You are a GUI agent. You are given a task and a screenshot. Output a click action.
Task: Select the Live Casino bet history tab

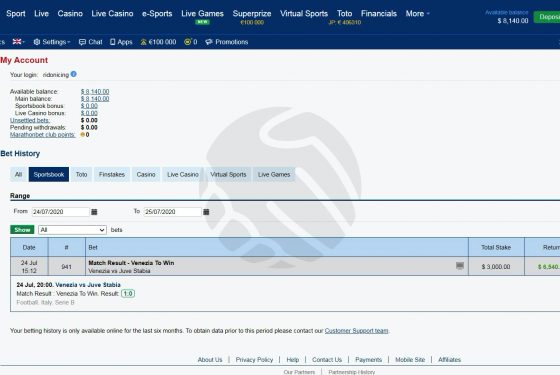[x=183, y=174]
